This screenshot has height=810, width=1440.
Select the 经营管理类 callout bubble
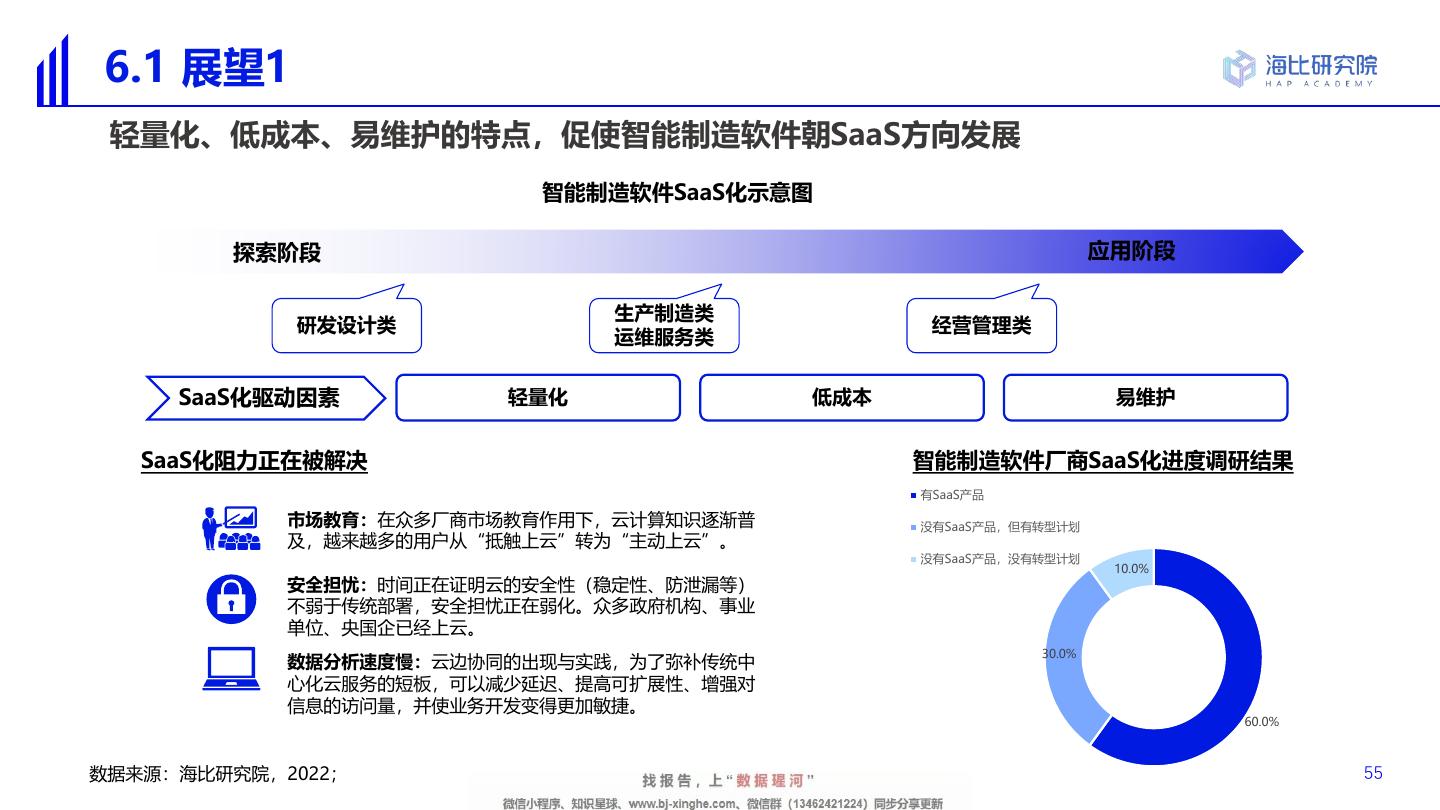pyautogui.click(x=981, y=326)
